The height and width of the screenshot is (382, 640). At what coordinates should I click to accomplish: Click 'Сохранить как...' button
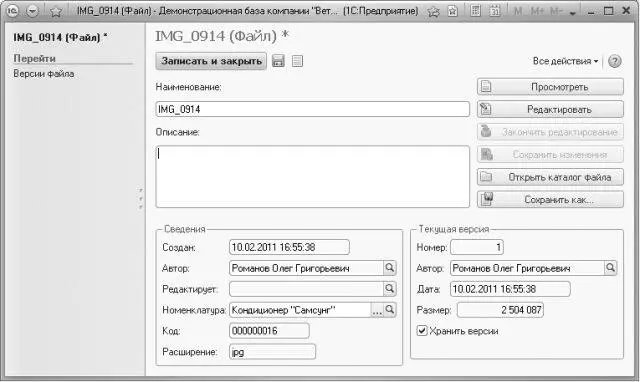(550, 200)
